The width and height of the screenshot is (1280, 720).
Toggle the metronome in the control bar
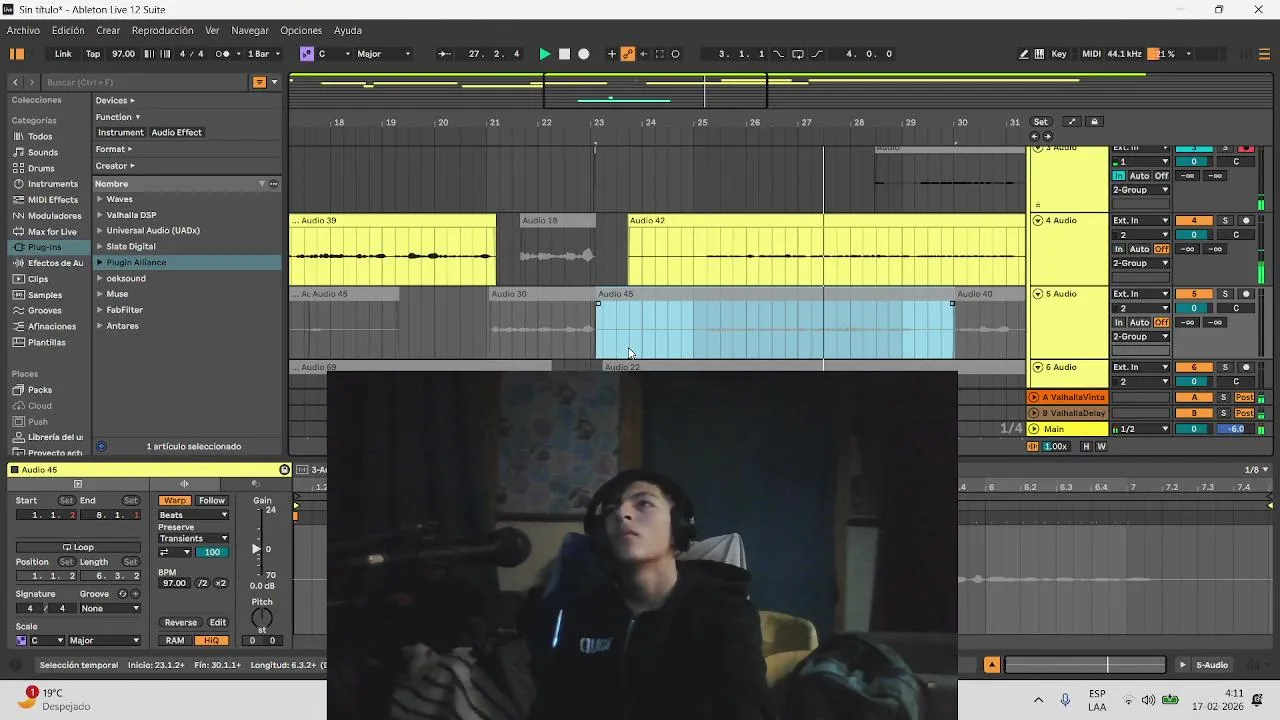[x=222, y=54]
